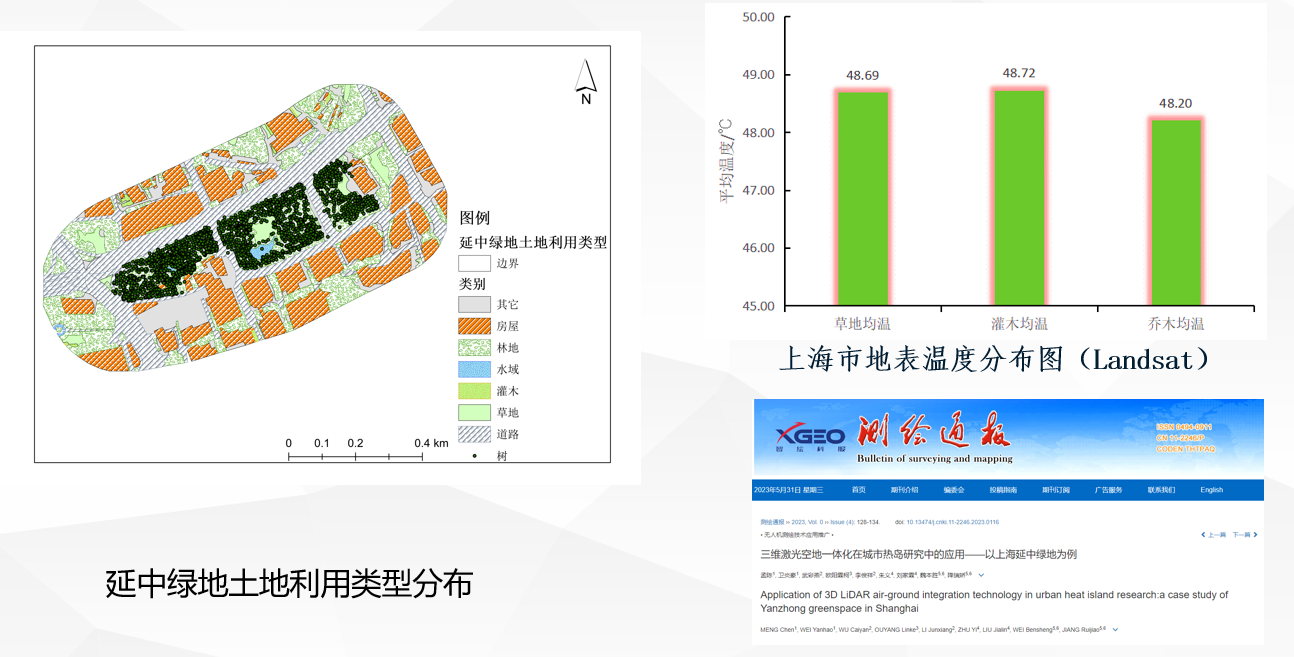
Task: Click the 草地均温 bar labeled 48.69
Action: tap(862, 198)
